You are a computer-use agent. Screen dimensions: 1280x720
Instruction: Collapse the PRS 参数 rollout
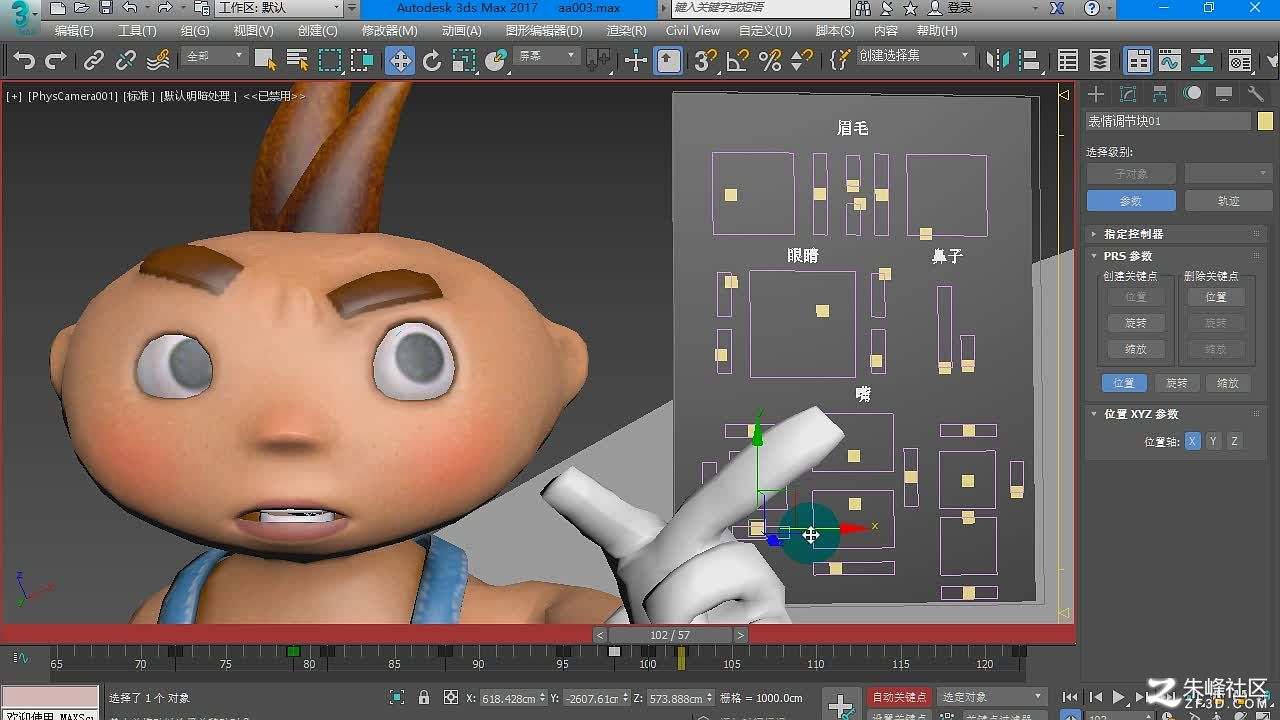(x=1175, y=256)
